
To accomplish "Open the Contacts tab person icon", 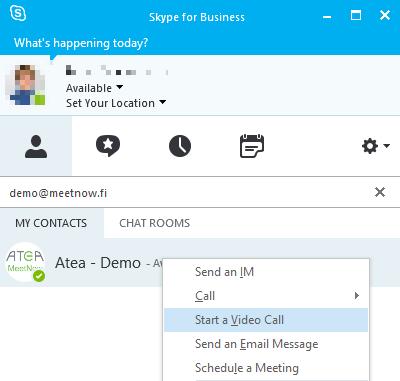I will click(36, 146).
